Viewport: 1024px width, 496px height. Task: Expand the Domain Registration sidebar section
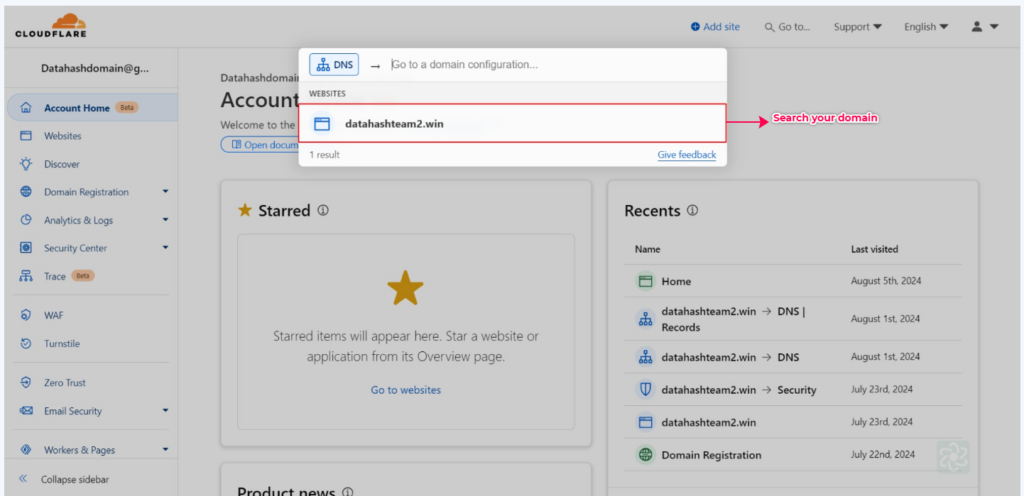(165, 192)
